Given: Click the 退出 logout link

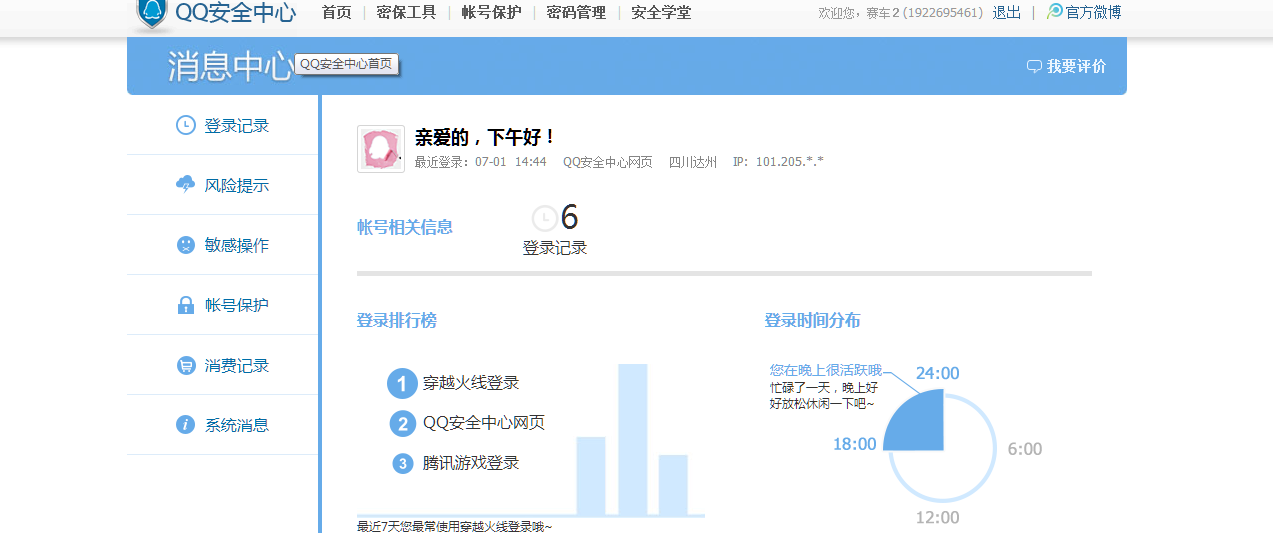Looking at the screenshot, I should [1007, 12].
